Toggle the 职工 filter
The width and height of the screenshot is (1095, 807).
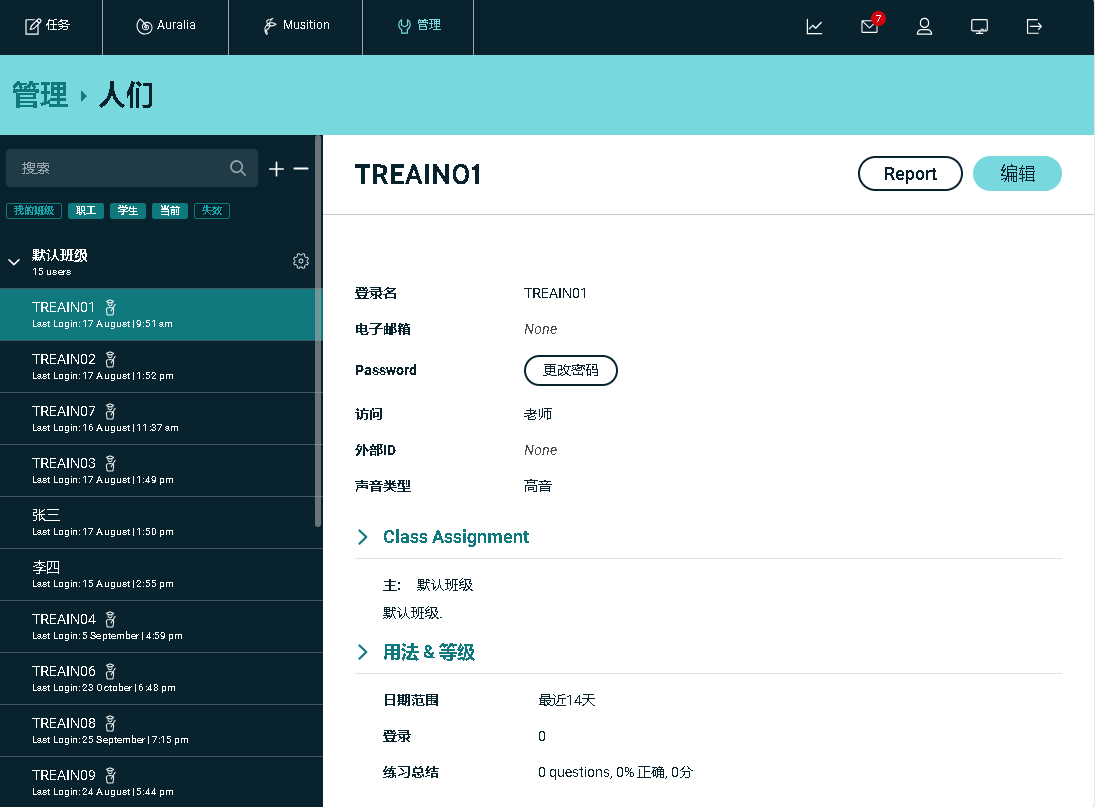(86, 211)
